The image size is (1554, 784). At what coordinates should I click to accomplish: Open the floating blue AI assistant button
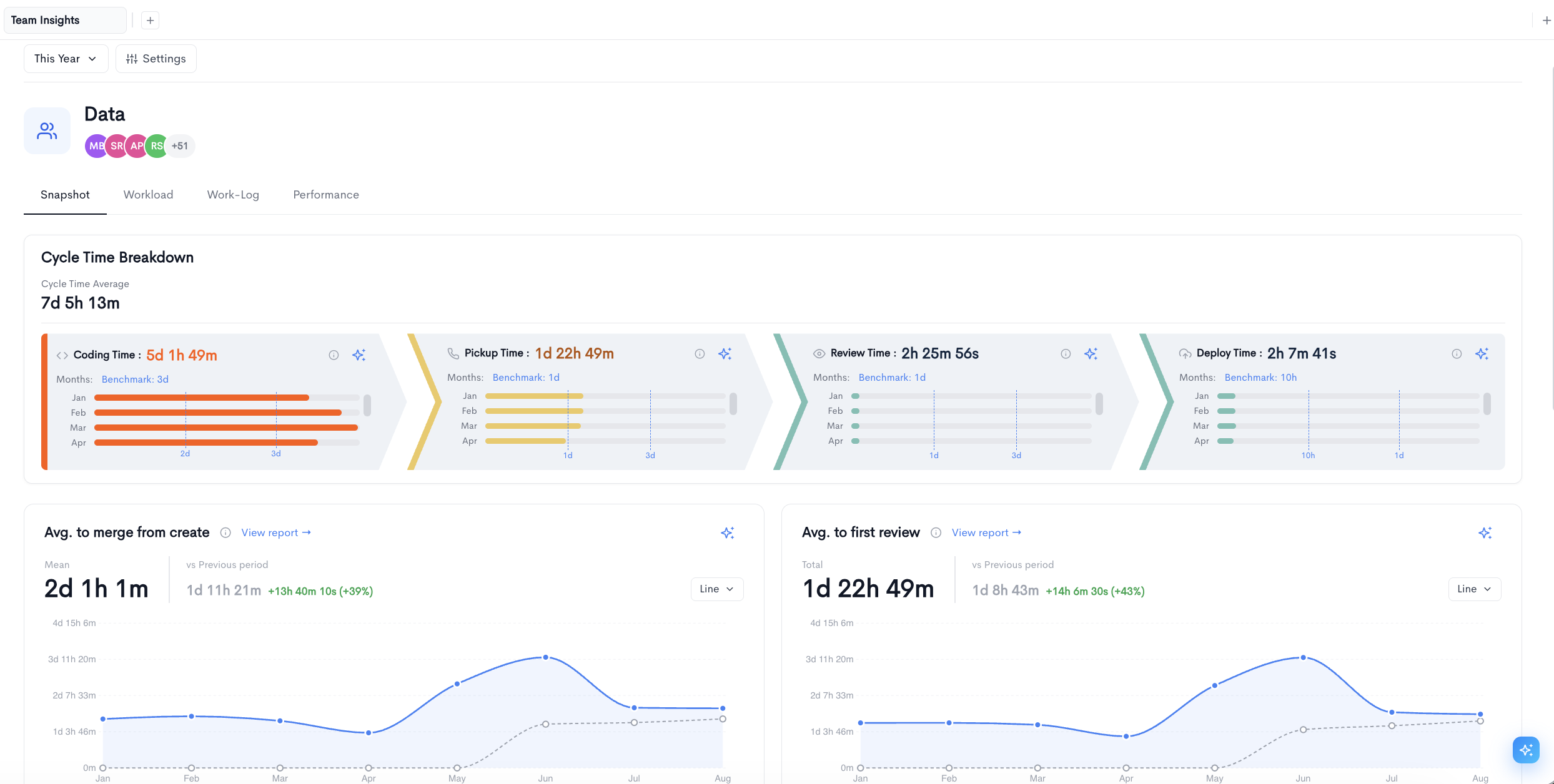1526,750
